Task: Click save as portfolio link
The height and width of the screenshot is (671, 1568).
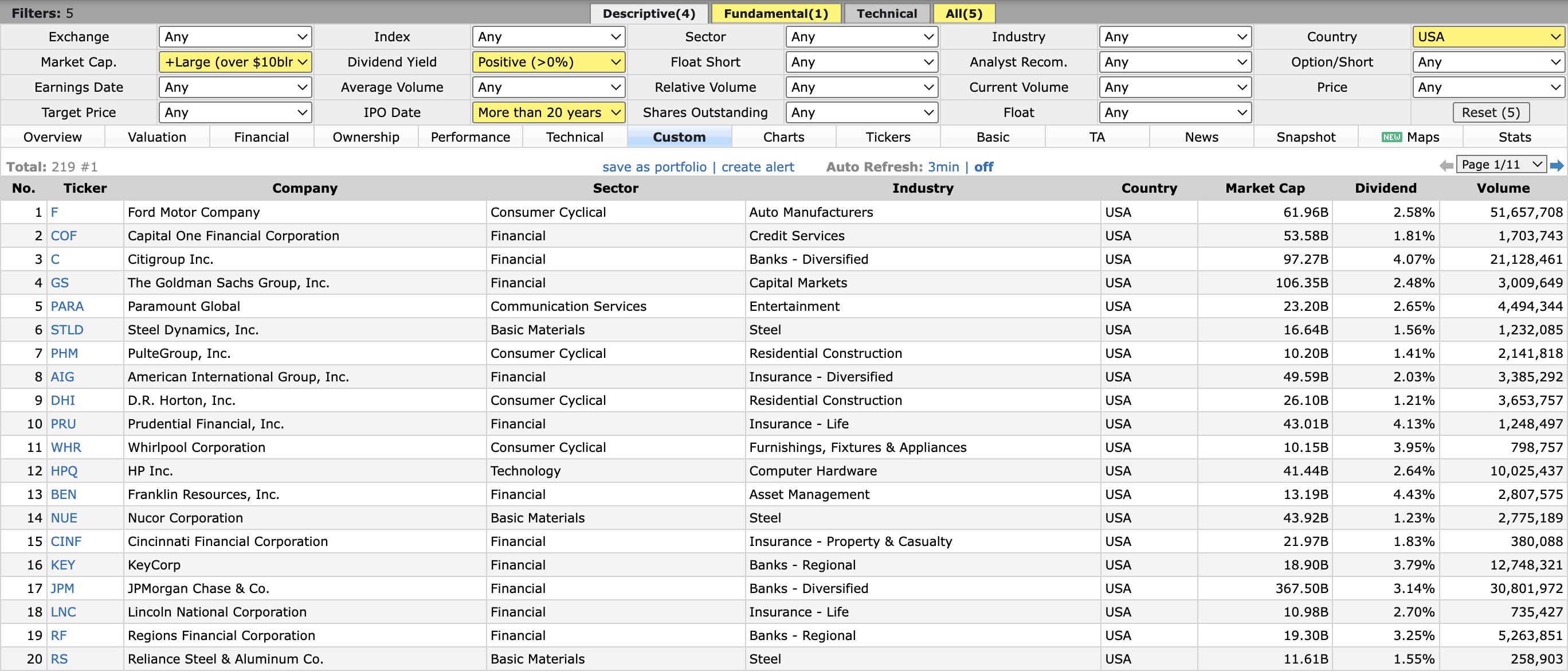Action: [x=654, y=167]
